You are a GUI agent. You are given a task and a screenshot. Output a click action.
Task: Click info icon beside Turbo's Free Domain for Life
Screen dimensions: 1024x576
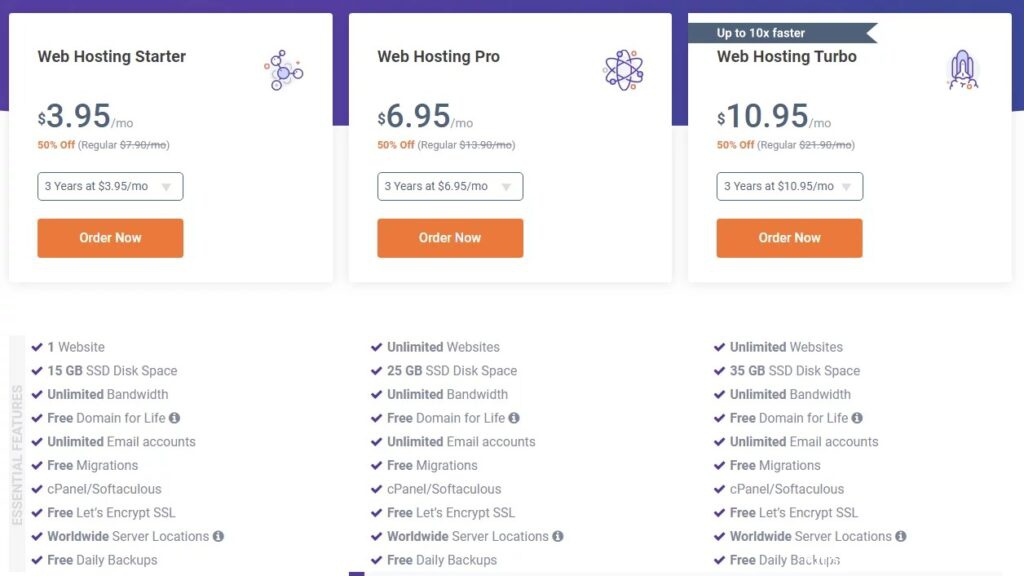click(857, 418)
